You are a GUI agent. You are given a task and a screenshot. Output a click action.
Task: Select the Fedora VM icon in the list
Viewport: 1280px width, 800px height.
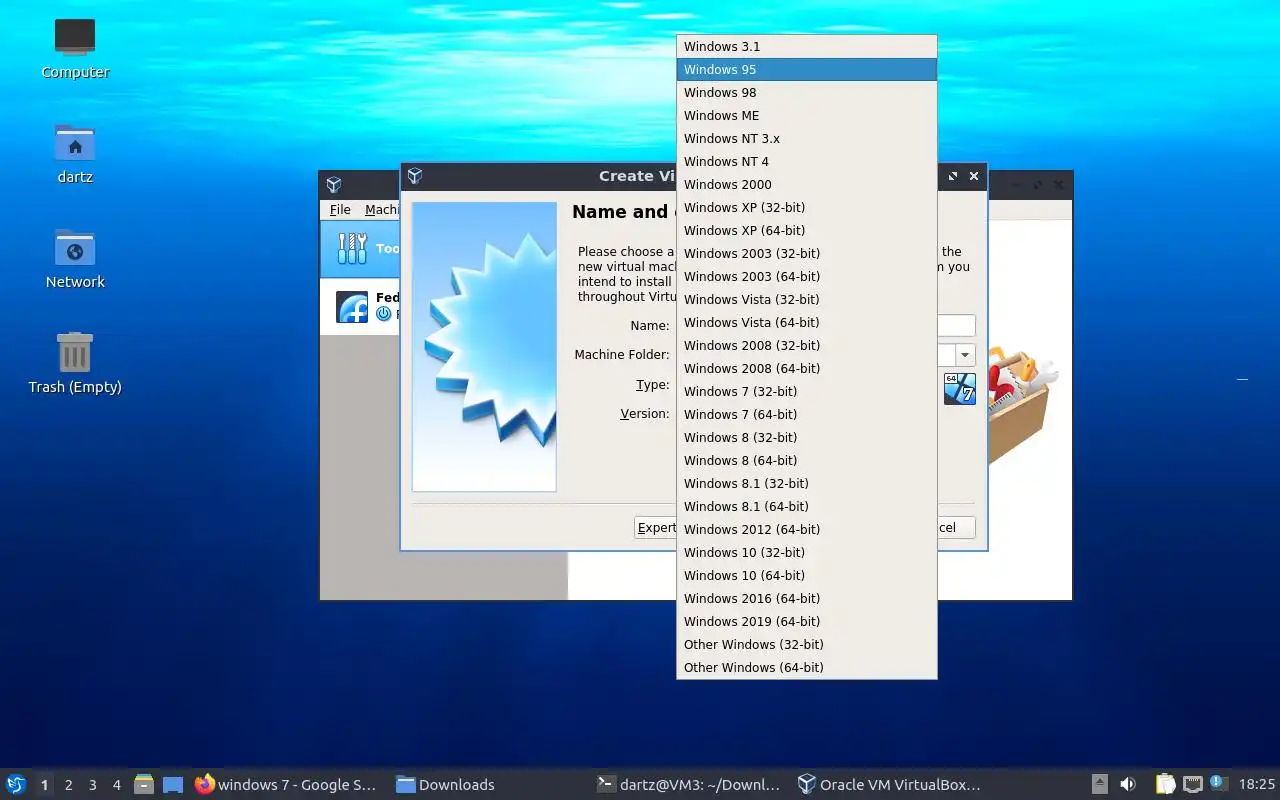352,307
